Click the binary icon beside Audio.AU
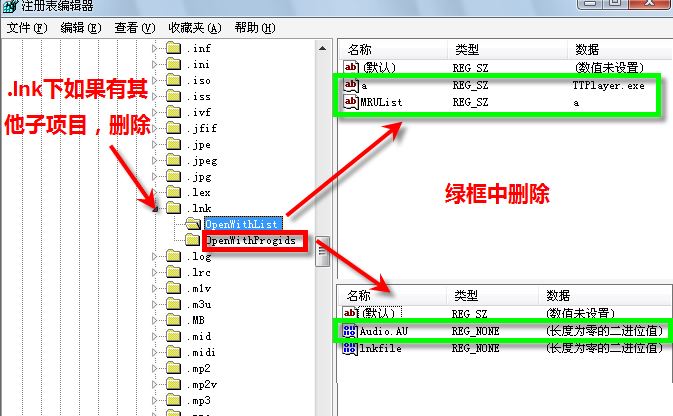Screen dimensions: 673x416 click(x=350, y=331)
